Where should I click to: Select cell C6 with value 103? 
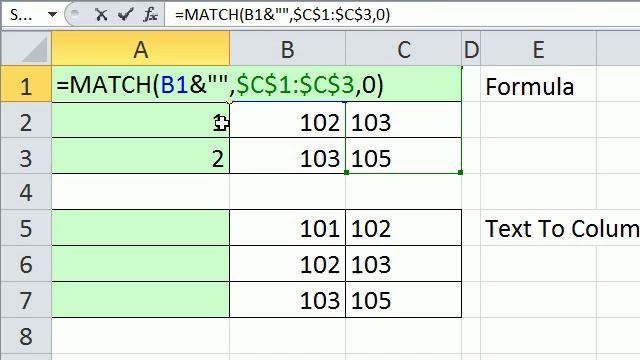pos(404,263)
